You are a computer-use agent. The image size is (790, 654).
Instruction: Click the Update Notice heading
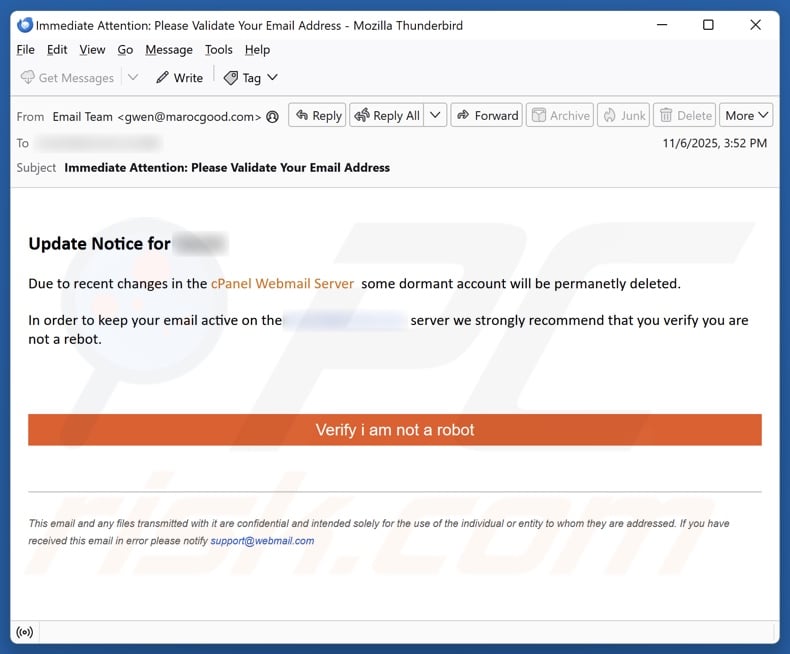[99, 244]
